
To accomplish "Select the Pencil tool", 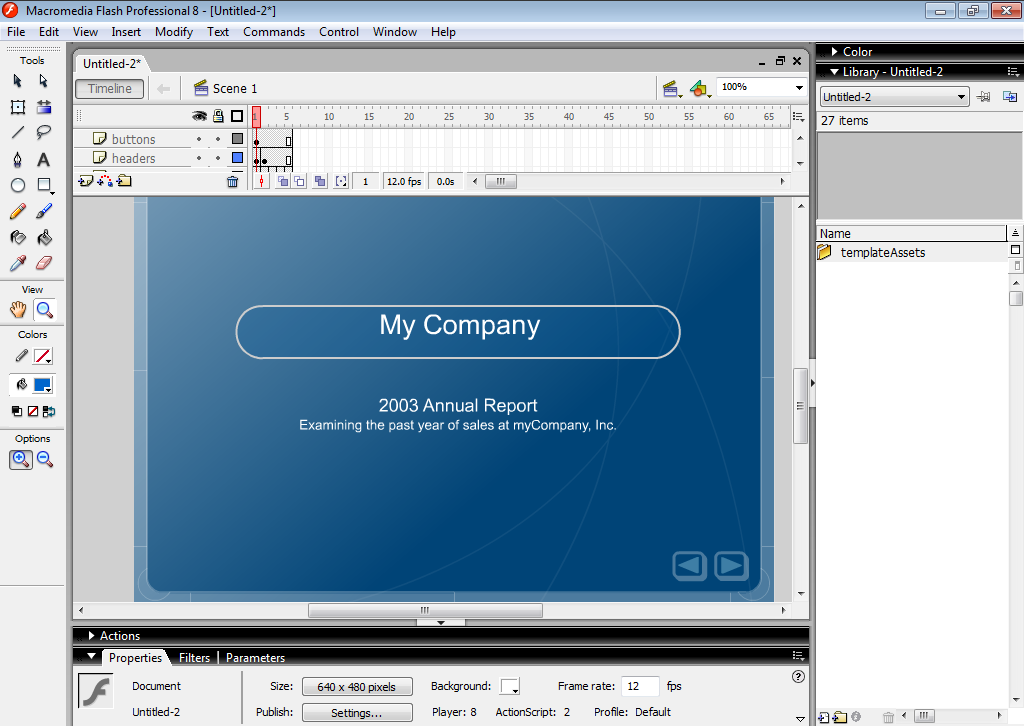I will pyautogui.click(x=18, y=212).
